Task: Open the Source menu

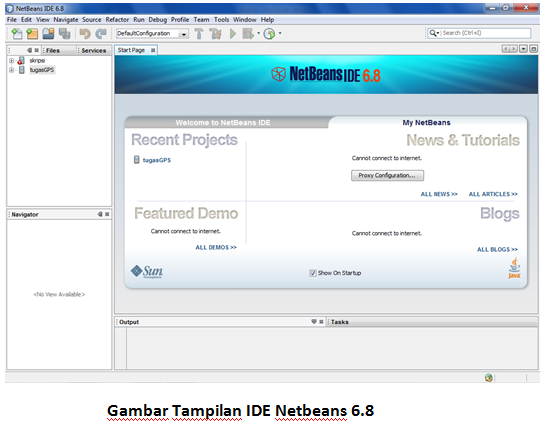Action: point(91,20)
